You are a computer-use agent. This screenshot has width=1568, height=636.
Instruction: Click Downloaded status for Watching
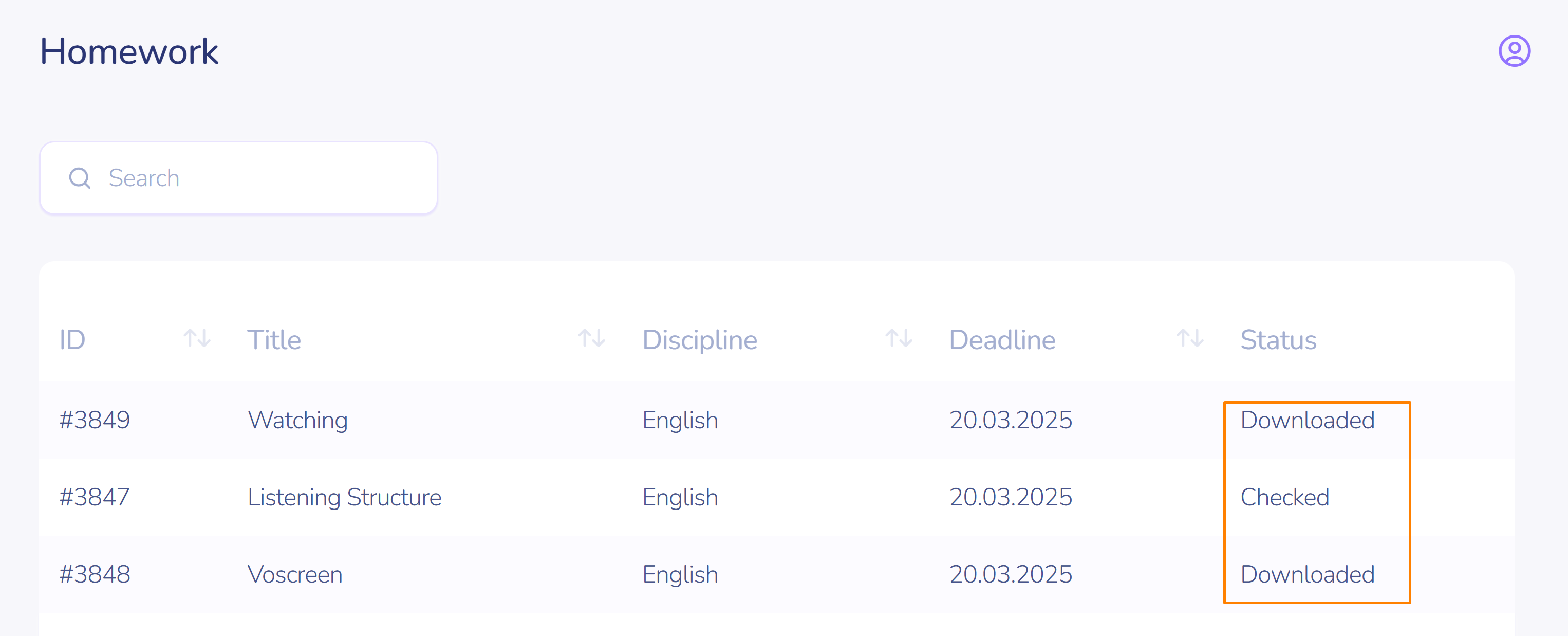[x=1307, y=420]
